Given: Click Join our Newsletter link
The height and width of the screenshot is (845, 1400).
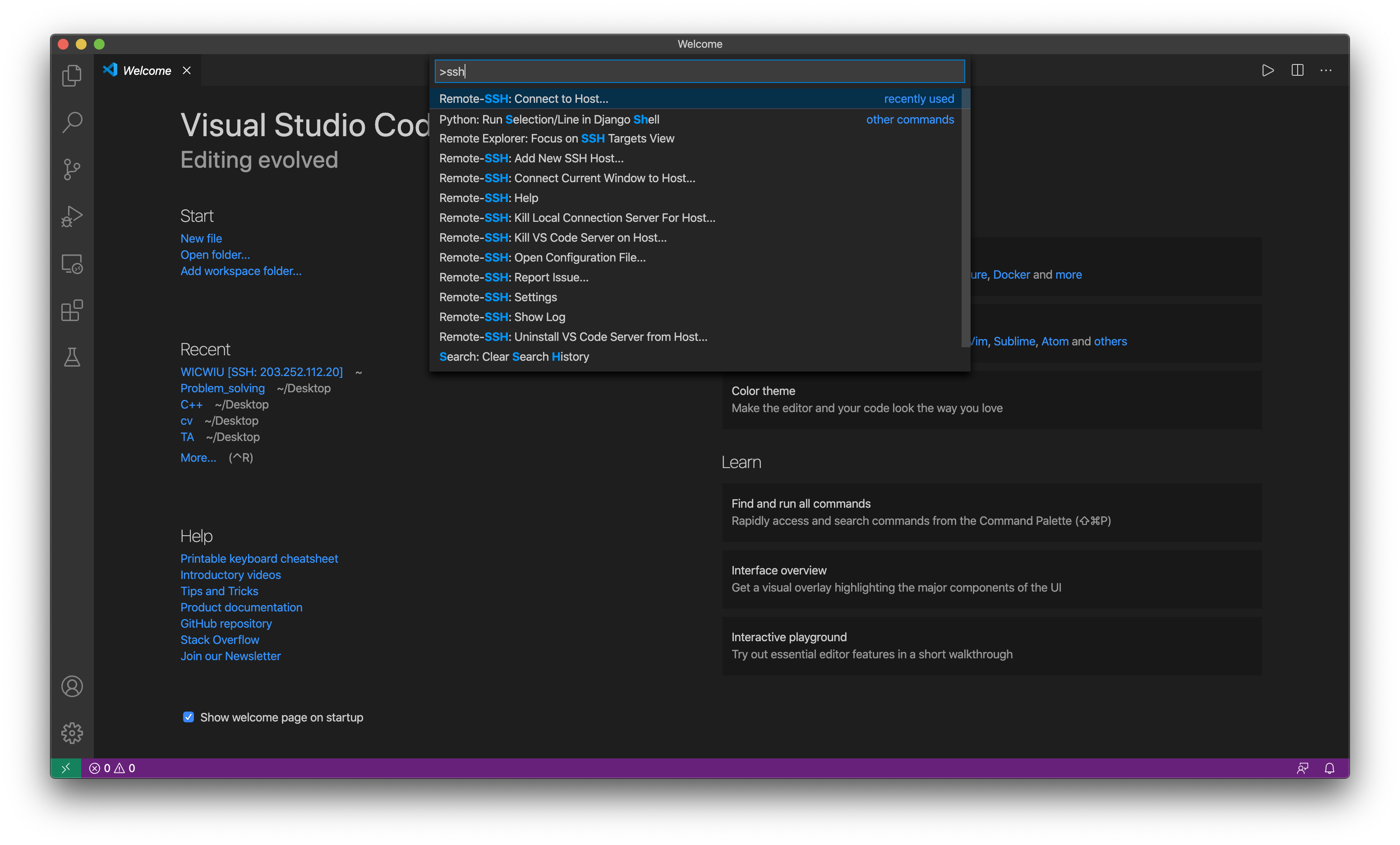Looking at the screenshot, I should point(230,657).
